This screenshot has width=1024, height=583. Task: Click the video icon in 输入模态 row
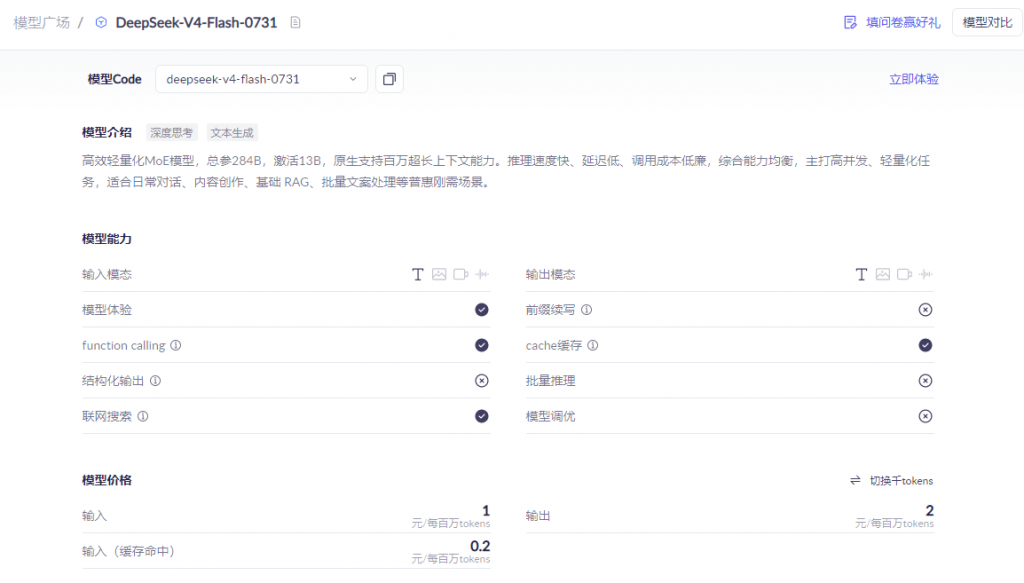pos(460,274)
